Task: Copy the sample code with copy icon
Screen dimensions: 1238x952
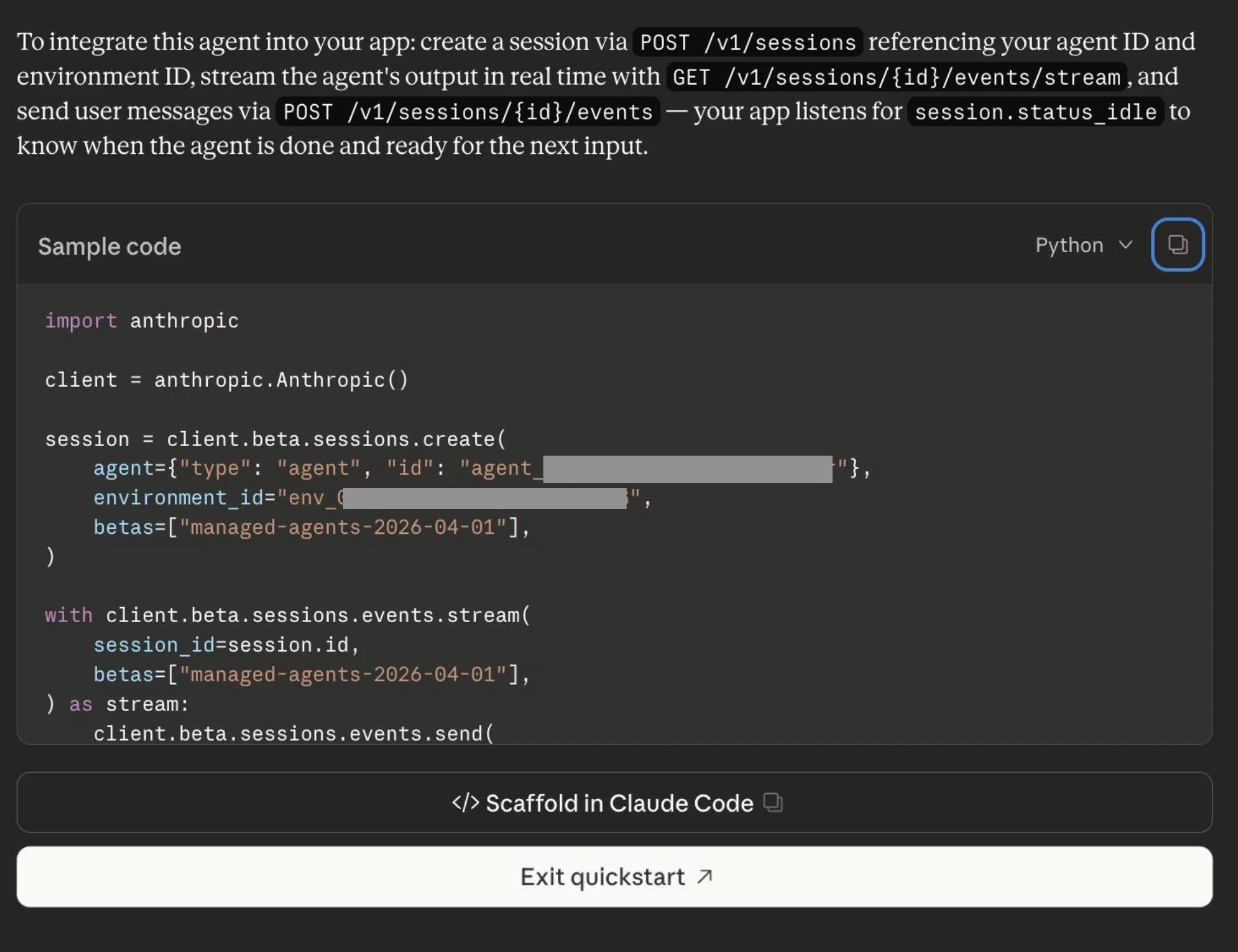Action: click(1177, 245)
